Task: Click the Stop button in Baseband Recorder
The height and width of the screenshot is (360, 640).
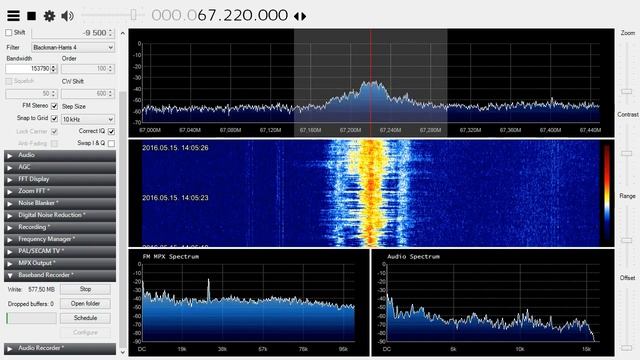Action: click(85, 289)
